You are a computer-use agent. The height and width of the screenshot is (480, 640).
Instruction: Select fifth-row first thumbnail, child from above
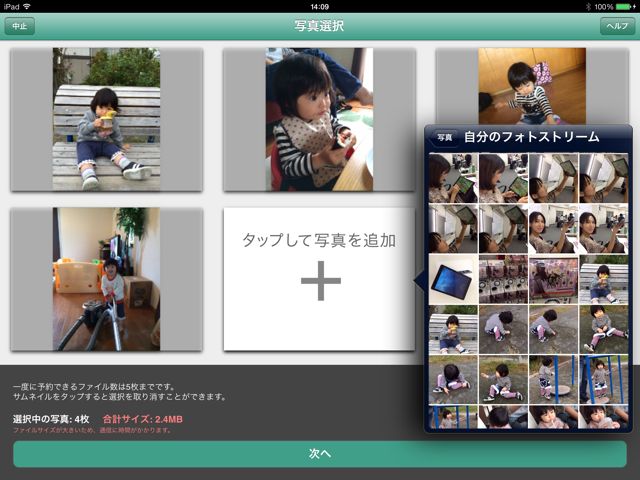pyautogui.click(x=453, y=380)
